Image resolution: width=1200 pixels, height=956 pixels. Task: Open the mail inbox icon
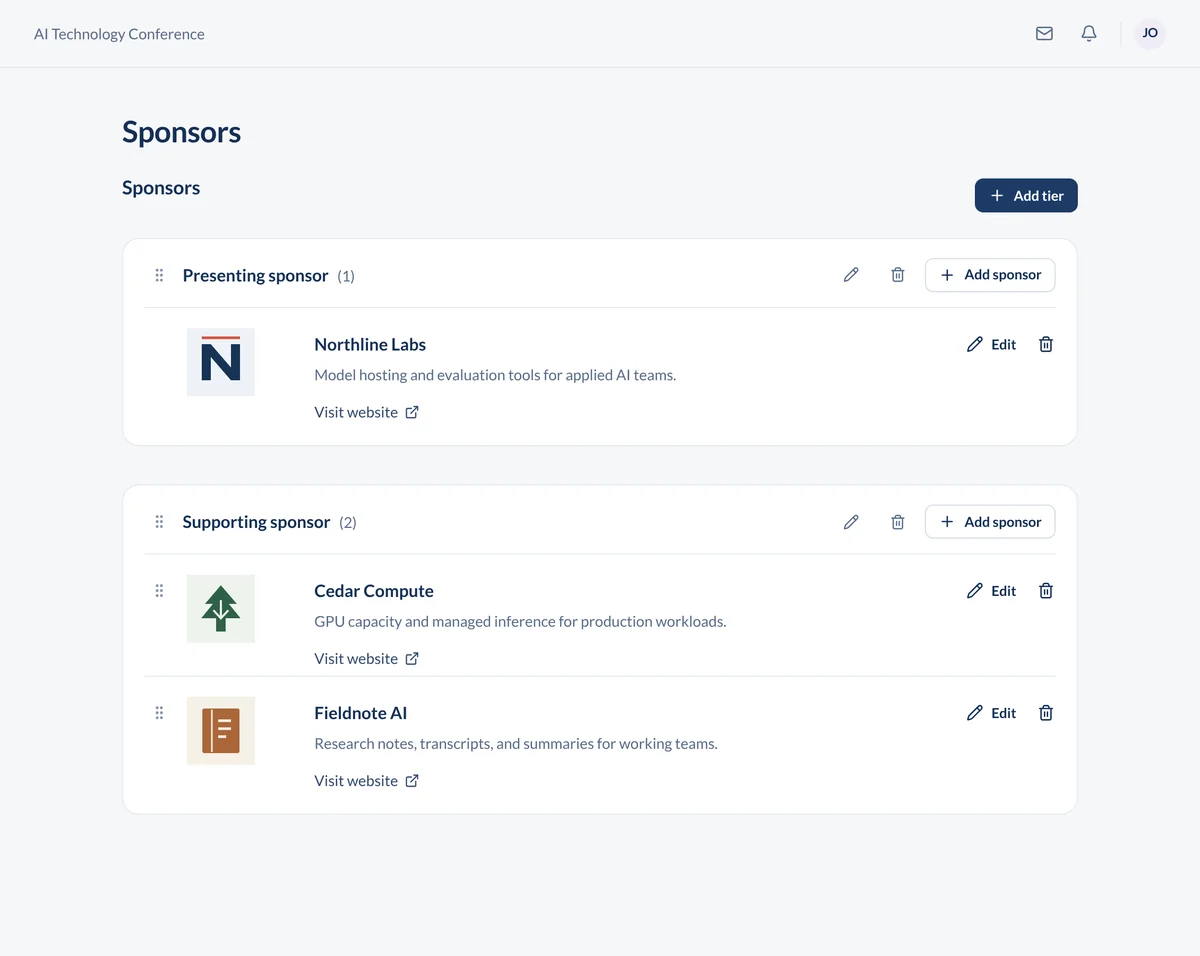tap(1044, 34)
